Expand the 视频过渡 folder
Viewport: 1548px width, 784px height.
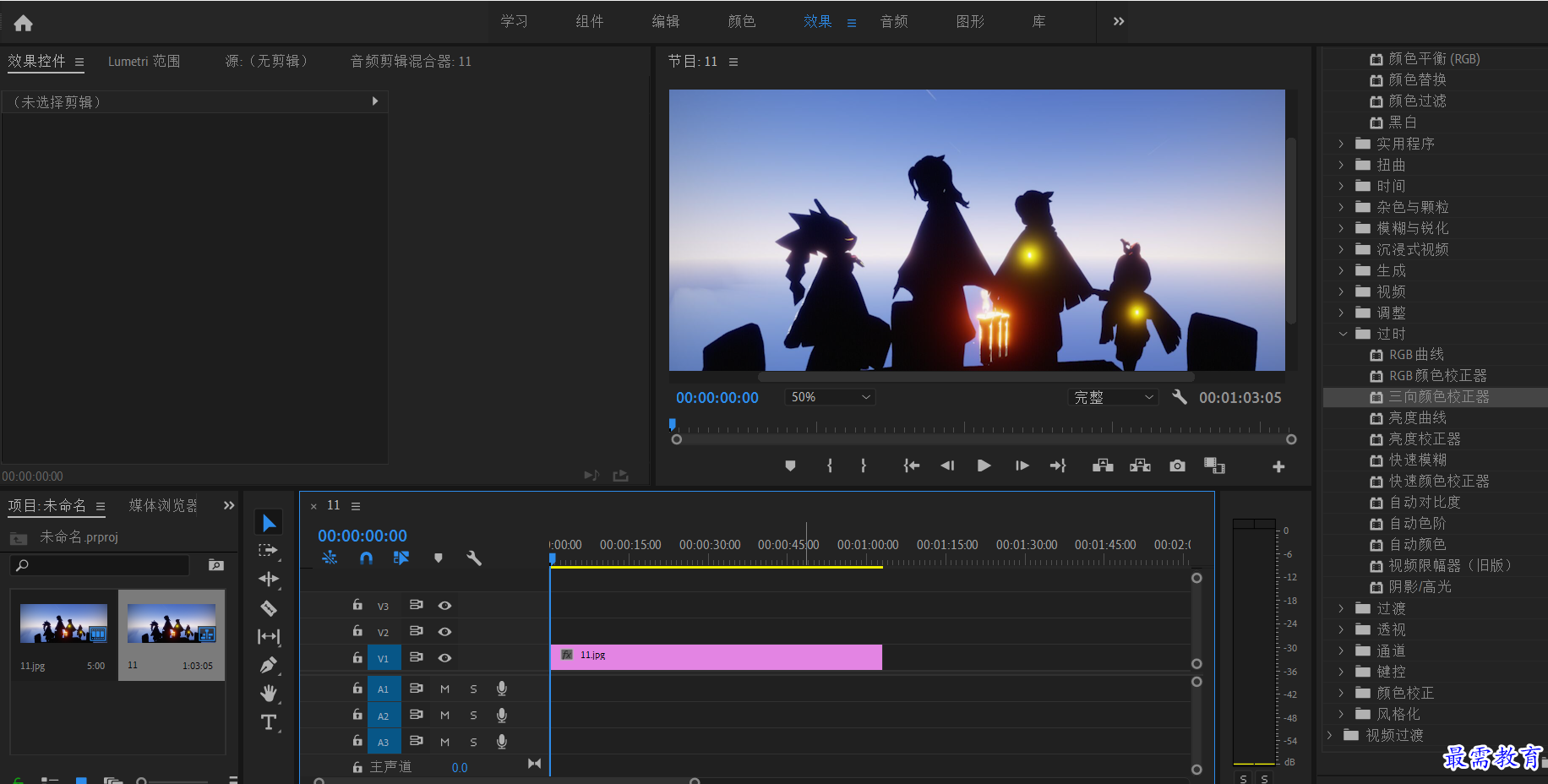(1330, 735)
